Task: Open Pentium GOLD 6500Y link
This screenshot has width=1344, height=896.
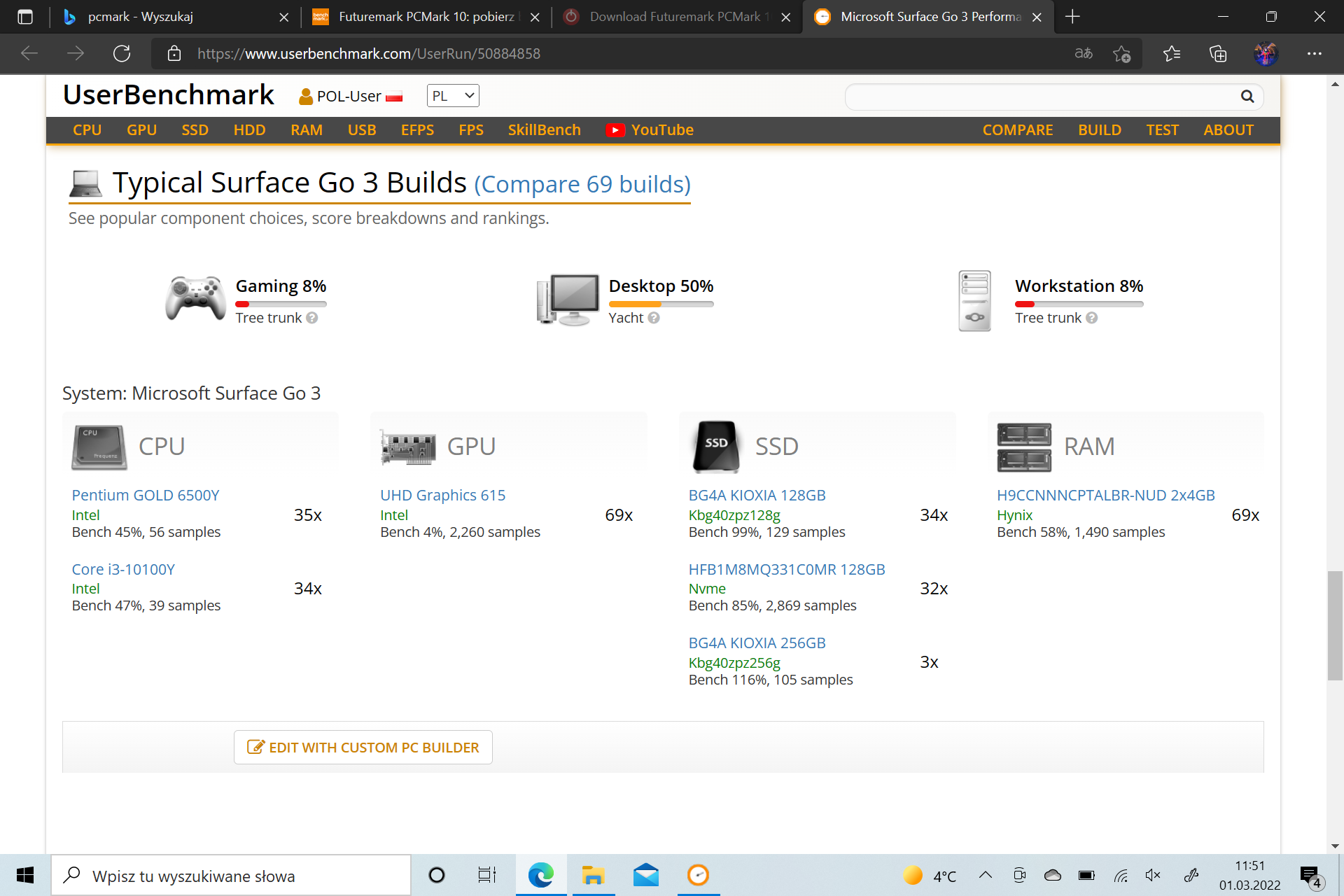Action: 146,495
